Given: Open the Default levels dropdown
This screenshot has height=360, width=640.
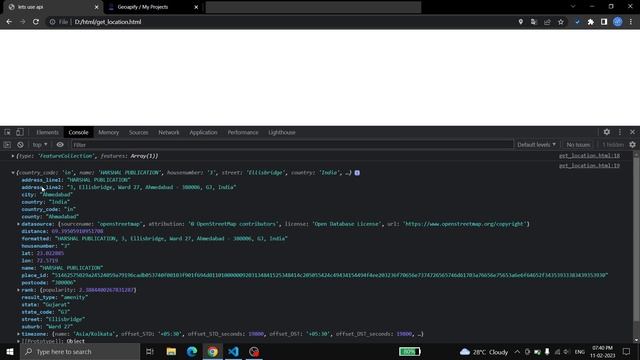Looking at the screenshot, I should [x=536, y=144].
